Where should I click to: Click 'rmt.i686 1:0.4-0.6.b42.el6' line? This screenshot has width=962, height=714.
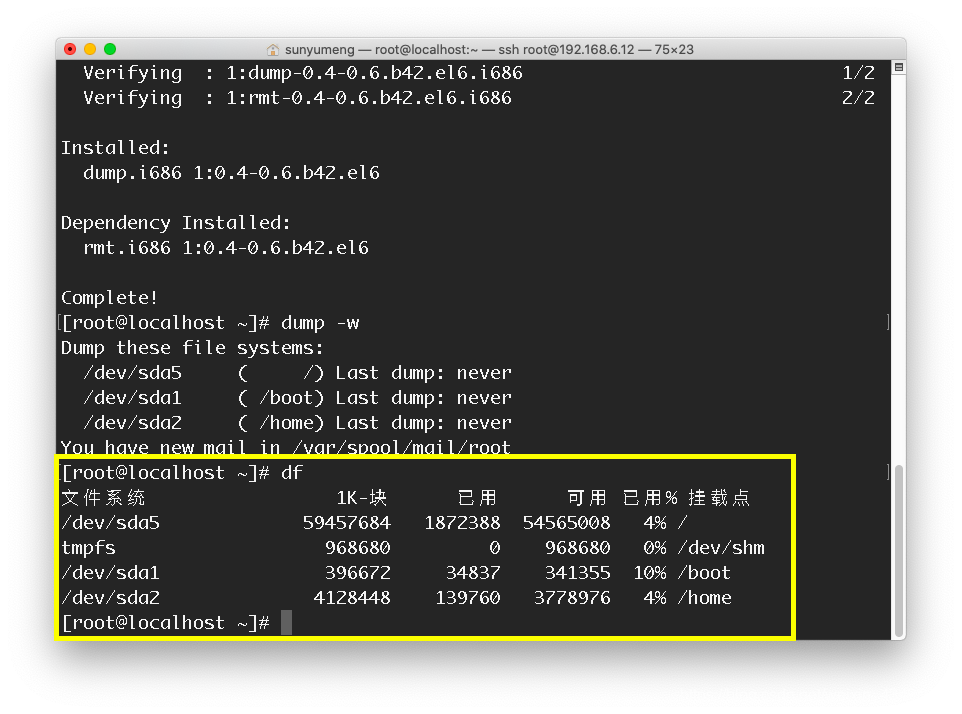pyautogui.click(x=226, y=248)
